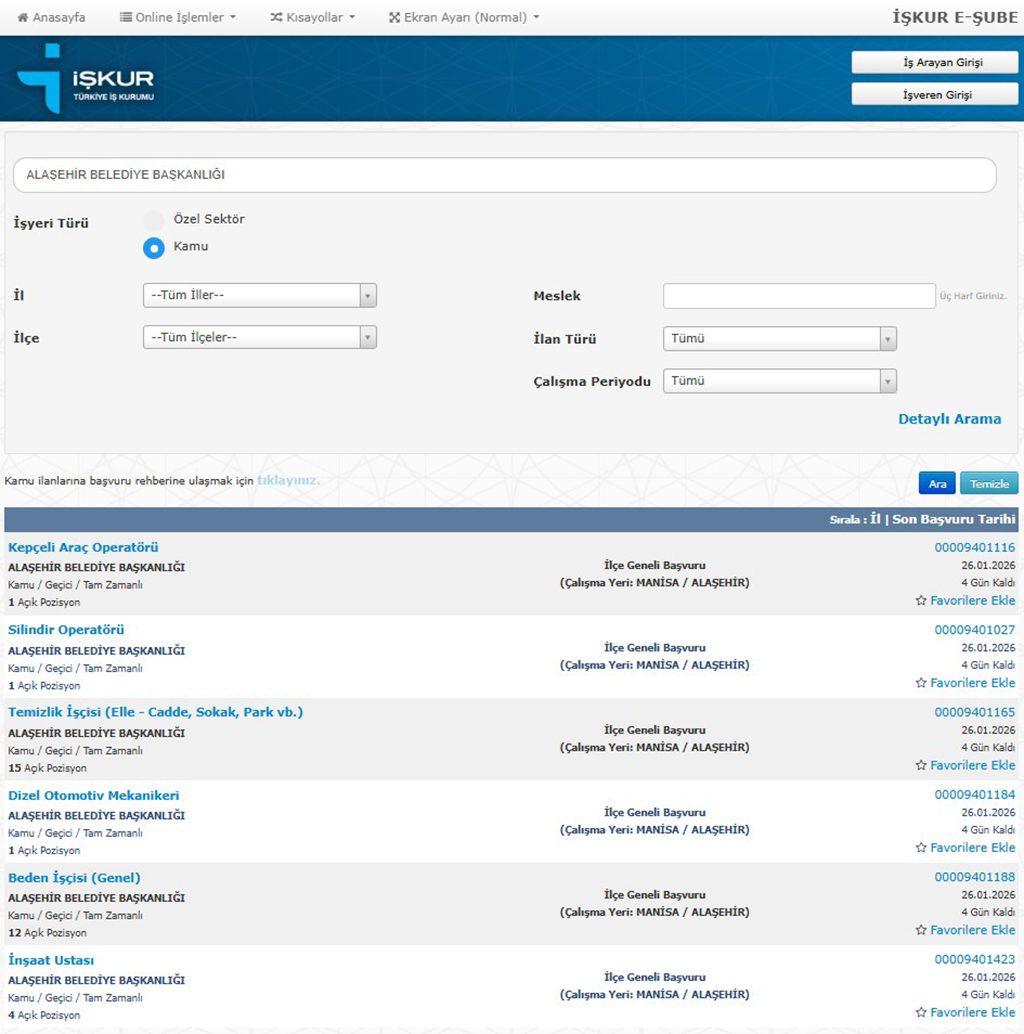The height and width of the screenshot is (1034, 1024).
Task: Select Özel Sektör radio button
Action: click(153, 220)
